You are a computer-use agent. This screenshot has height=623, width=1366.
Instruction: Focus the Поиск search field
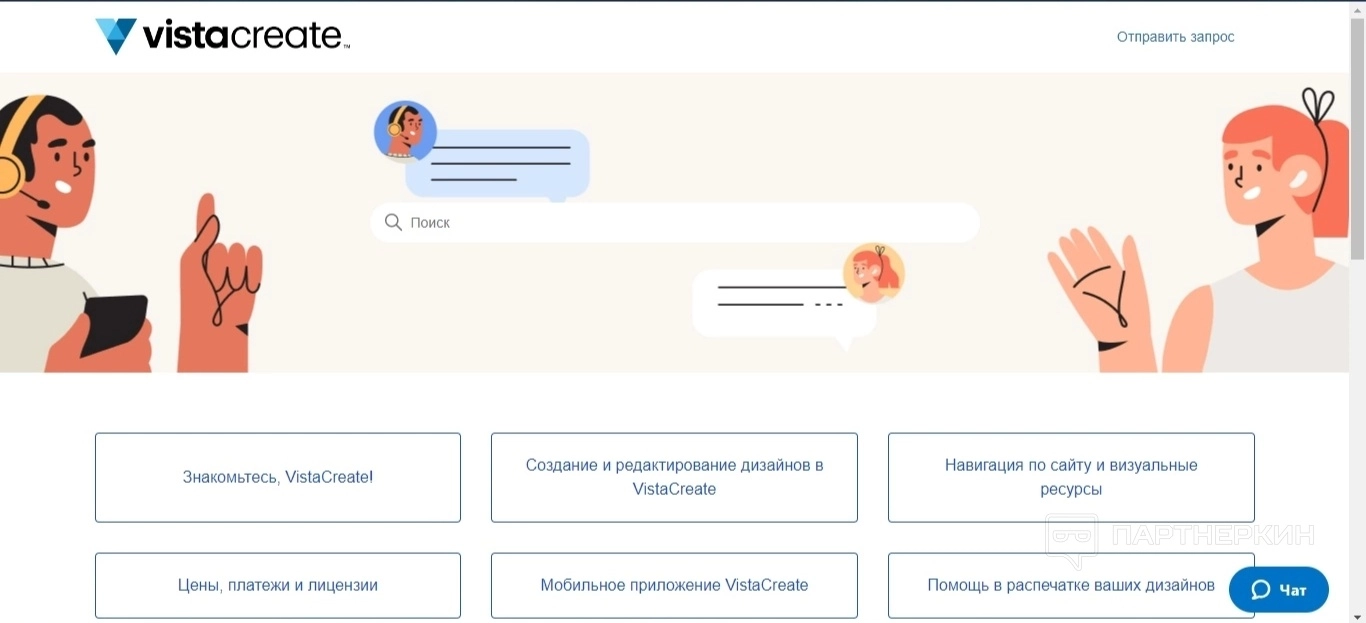tap(675, 222)
